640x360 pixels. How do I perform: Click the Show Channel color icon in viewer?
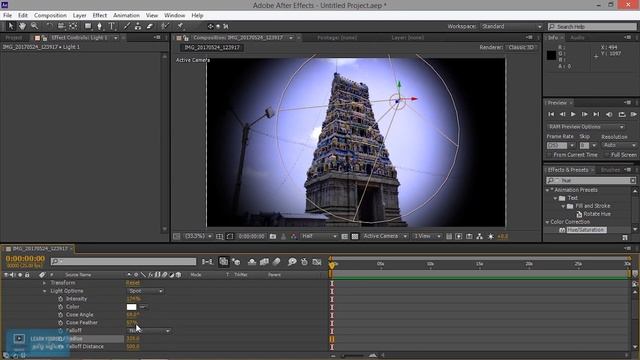coord(293,236)
